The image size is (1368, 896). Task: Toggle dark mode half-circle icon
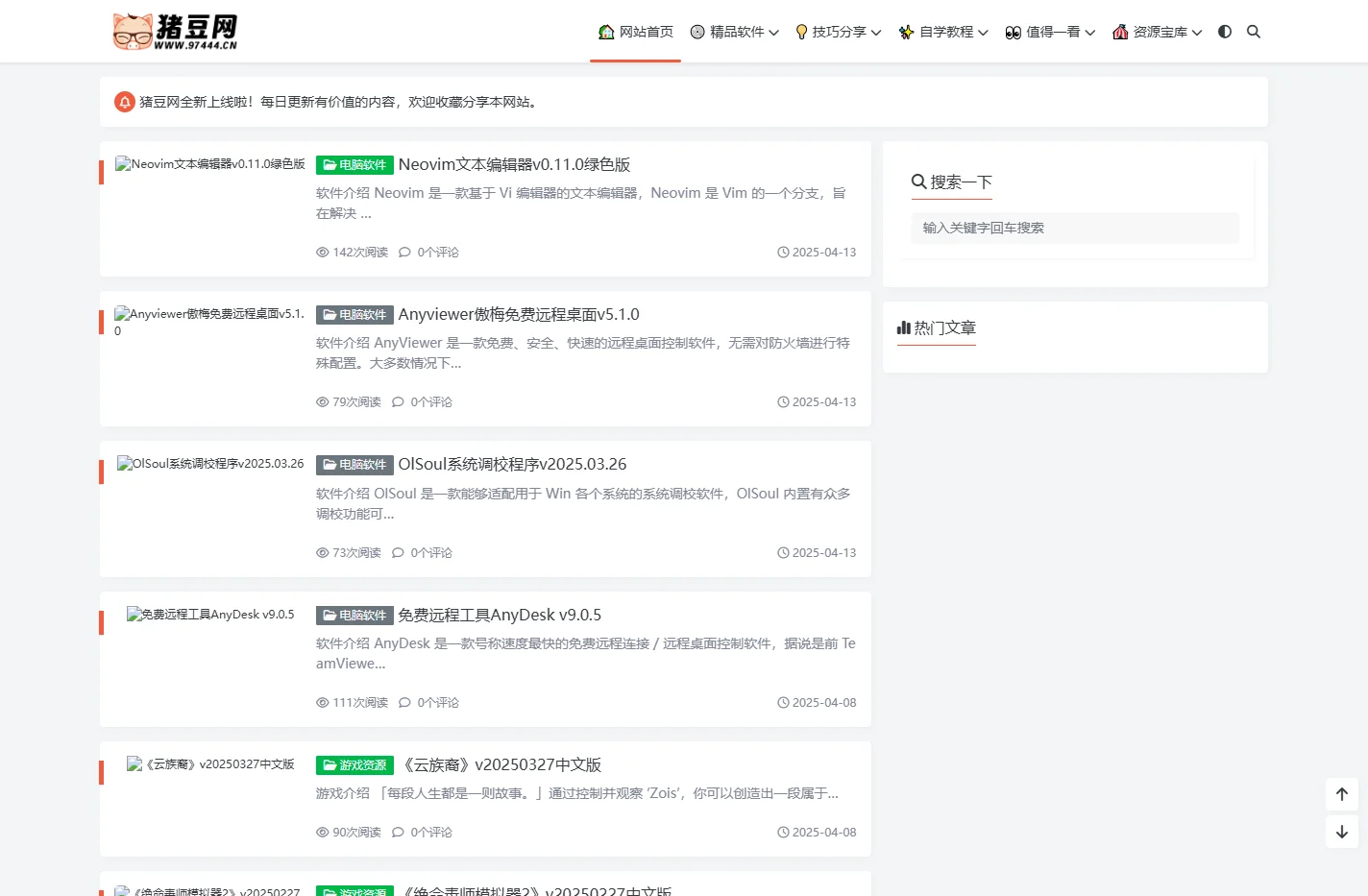[x=1225, y=32]
